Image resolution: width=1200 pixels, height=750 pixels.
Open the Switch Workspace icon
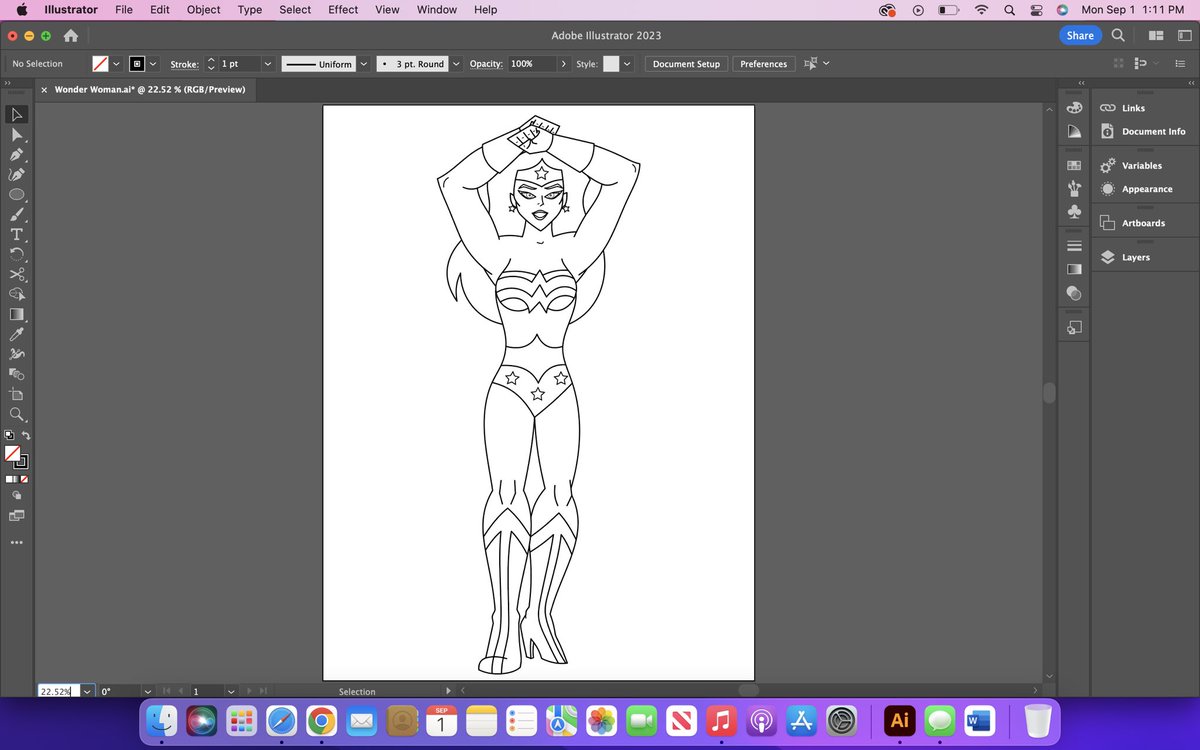click(1183, 35)
